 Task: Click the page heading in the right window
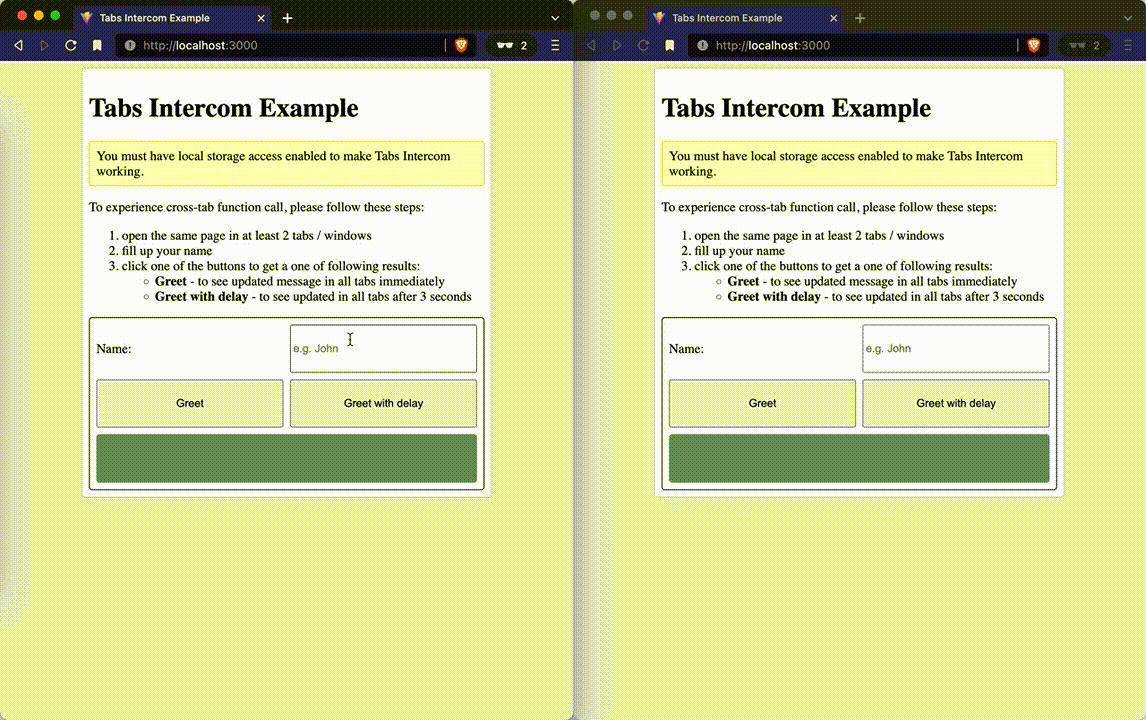[796, 108]
